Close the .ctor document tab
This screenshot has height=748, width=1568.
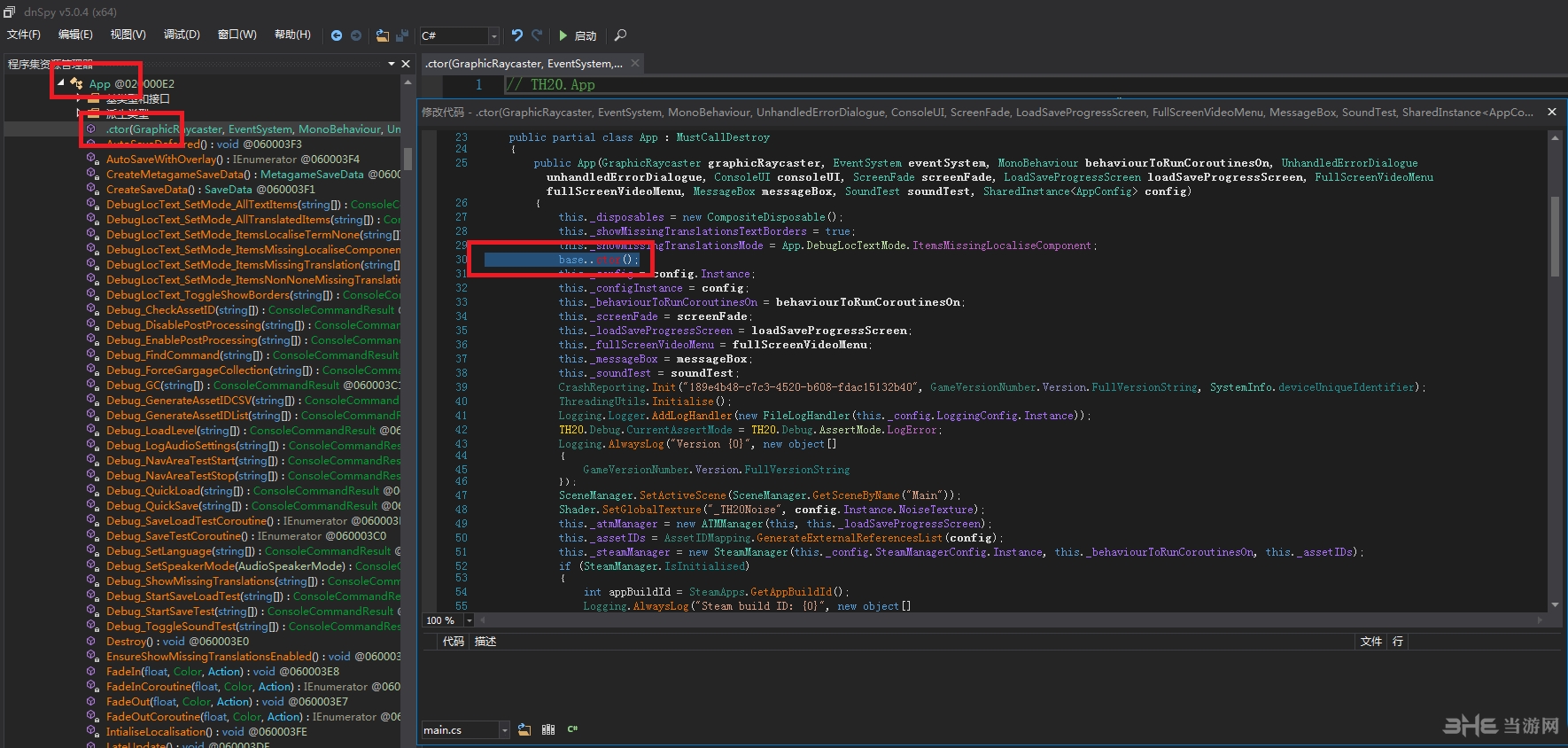point(635,63)
